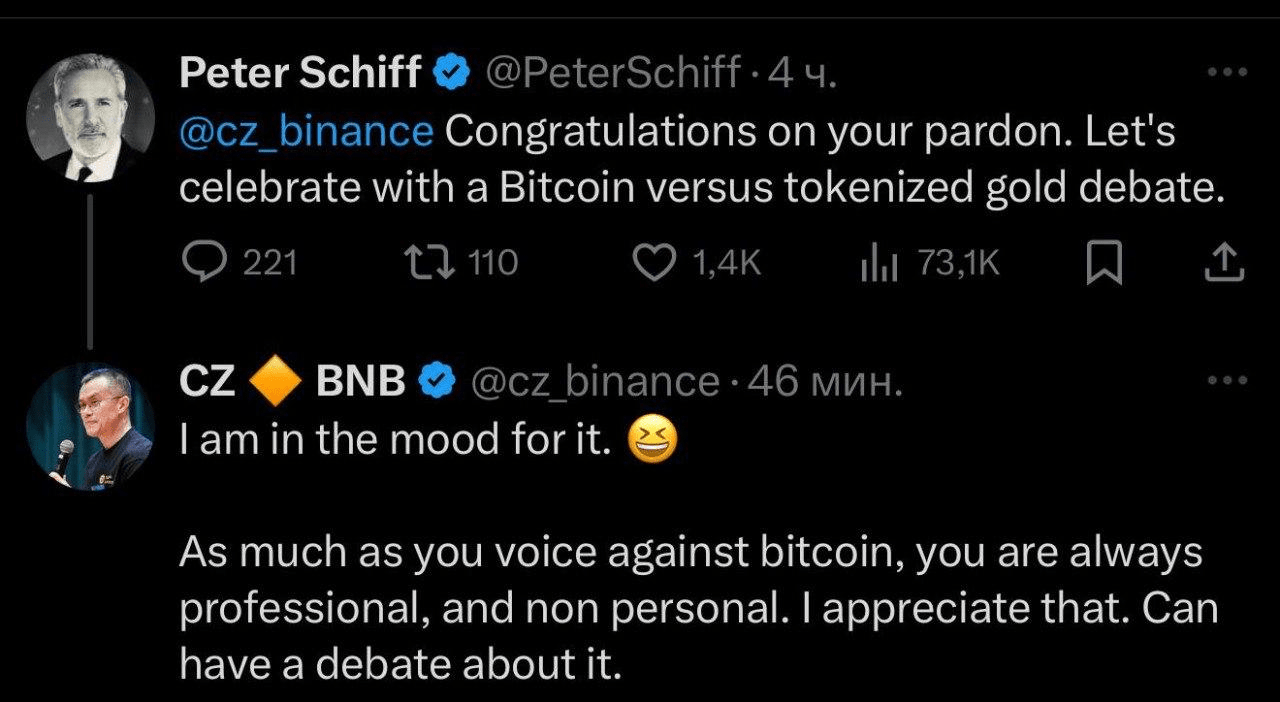Click Peter Schiff's profile picture
1280x702 pixels.
click(90, 116)
